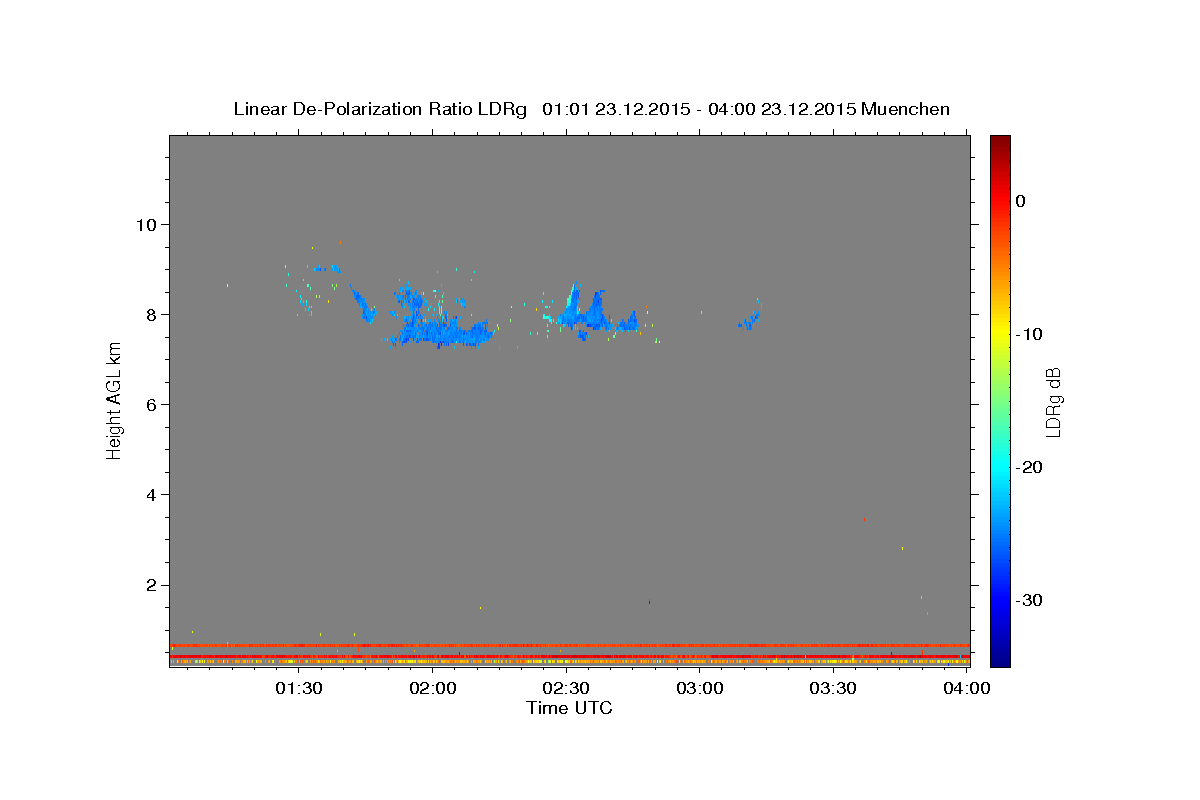The height and width of the screenshot is (800, 1200).
Task: Click the yellow region of the colorbar
Action: coord(1000,330)
